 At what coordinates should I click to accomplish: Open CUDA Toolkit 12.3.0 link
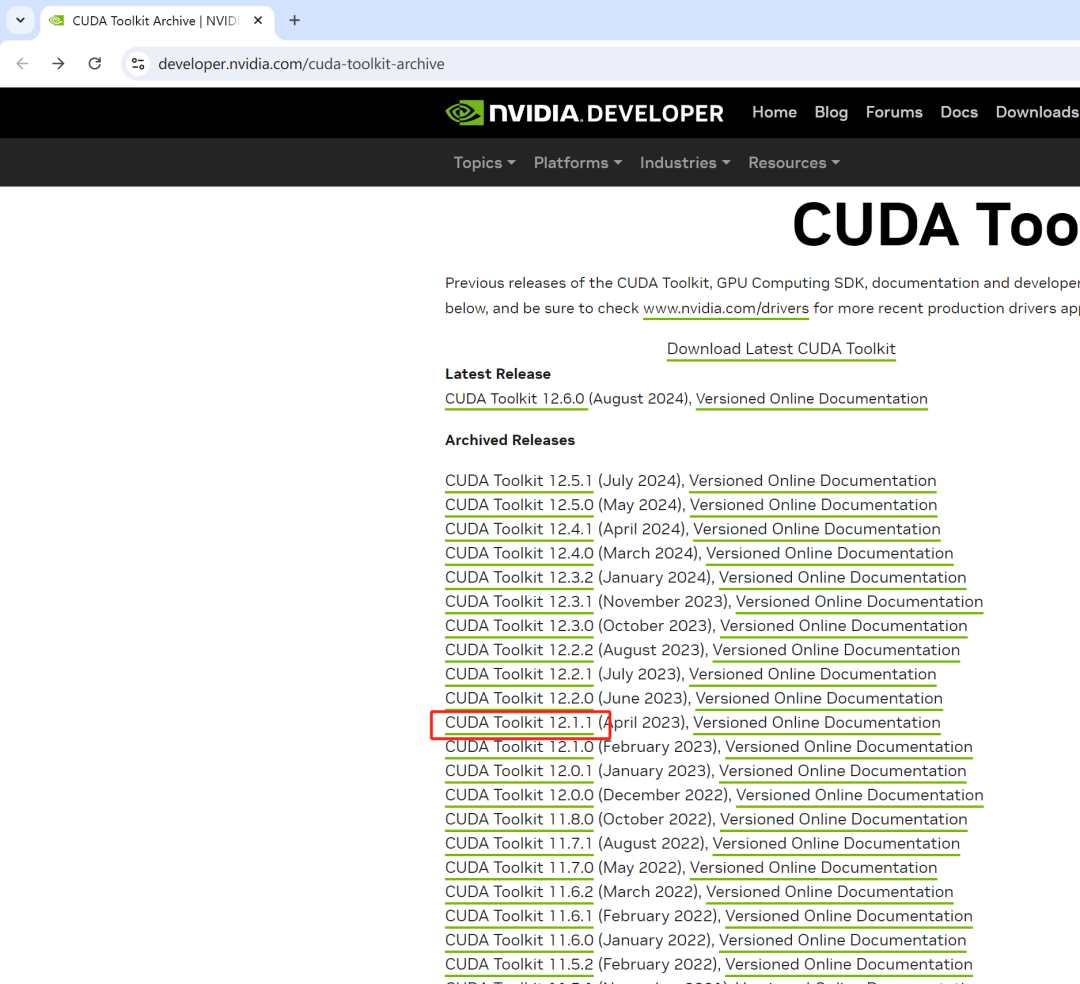tap(519, 626)
